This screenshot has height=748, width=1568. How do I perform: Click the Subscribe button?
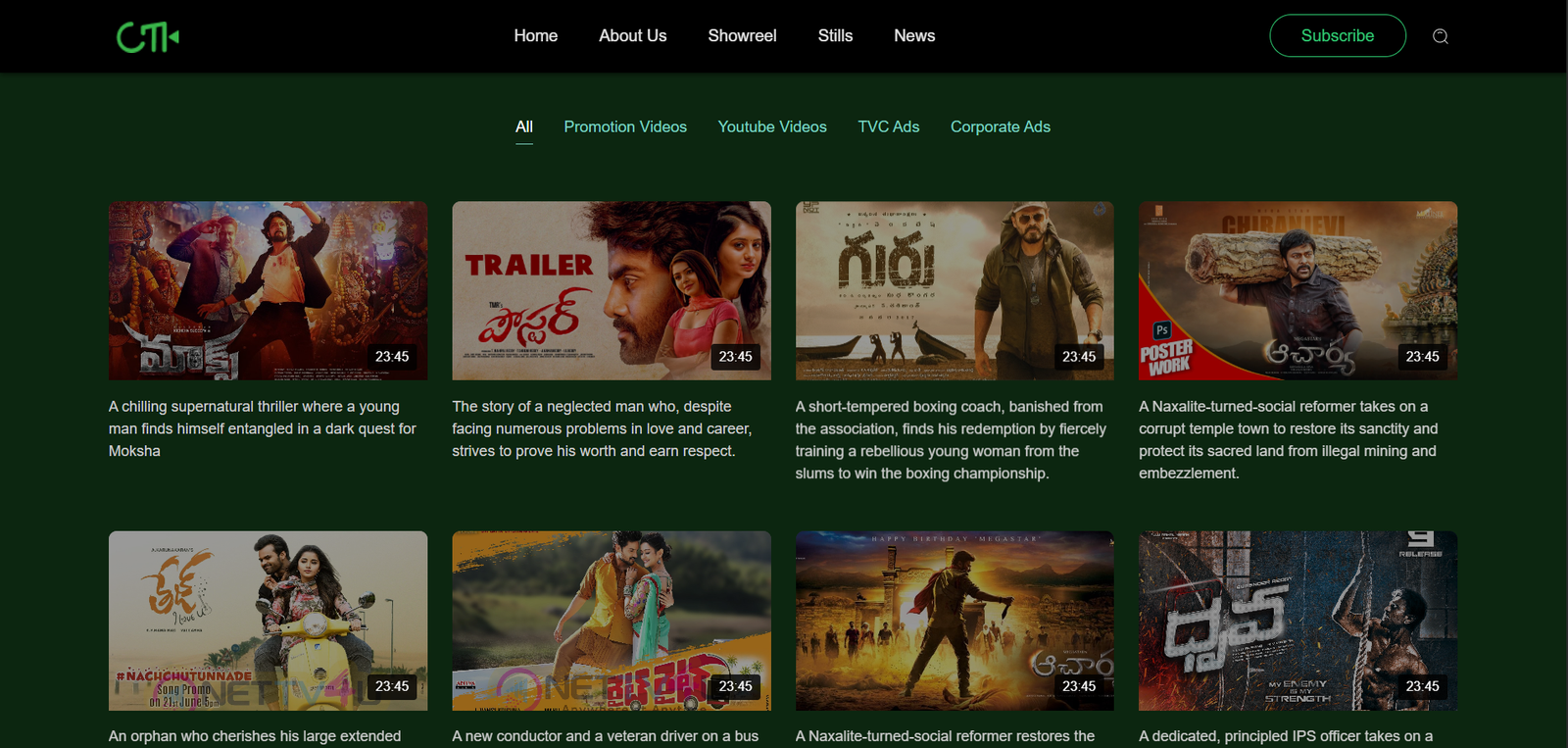(1337, 35)
